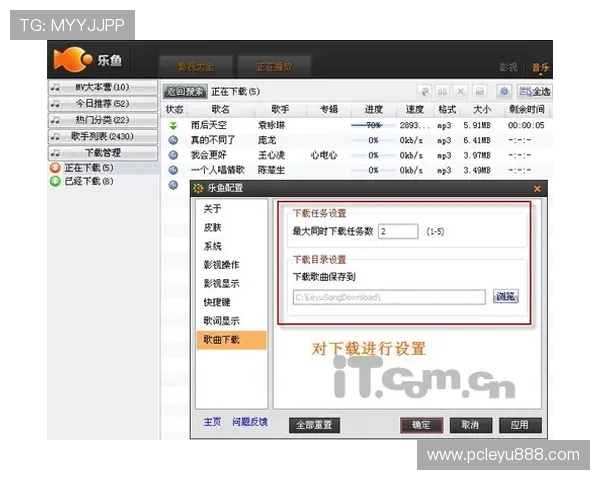This screenshot has height=480, width=600.
Task: Click downloading arrow status icon for 雨后天空
Action: pos(173,125)
